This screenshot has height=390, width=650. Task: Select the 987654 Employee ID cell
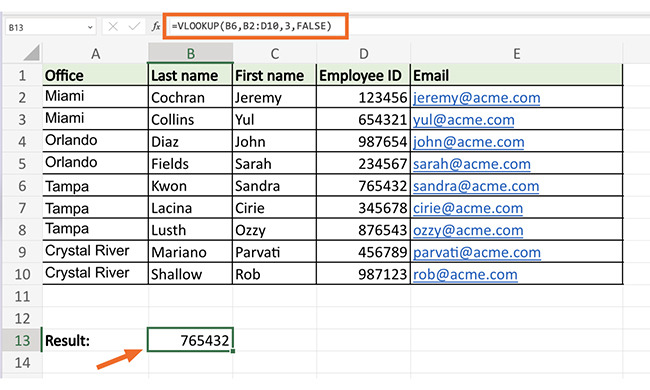tap(364, 141)
